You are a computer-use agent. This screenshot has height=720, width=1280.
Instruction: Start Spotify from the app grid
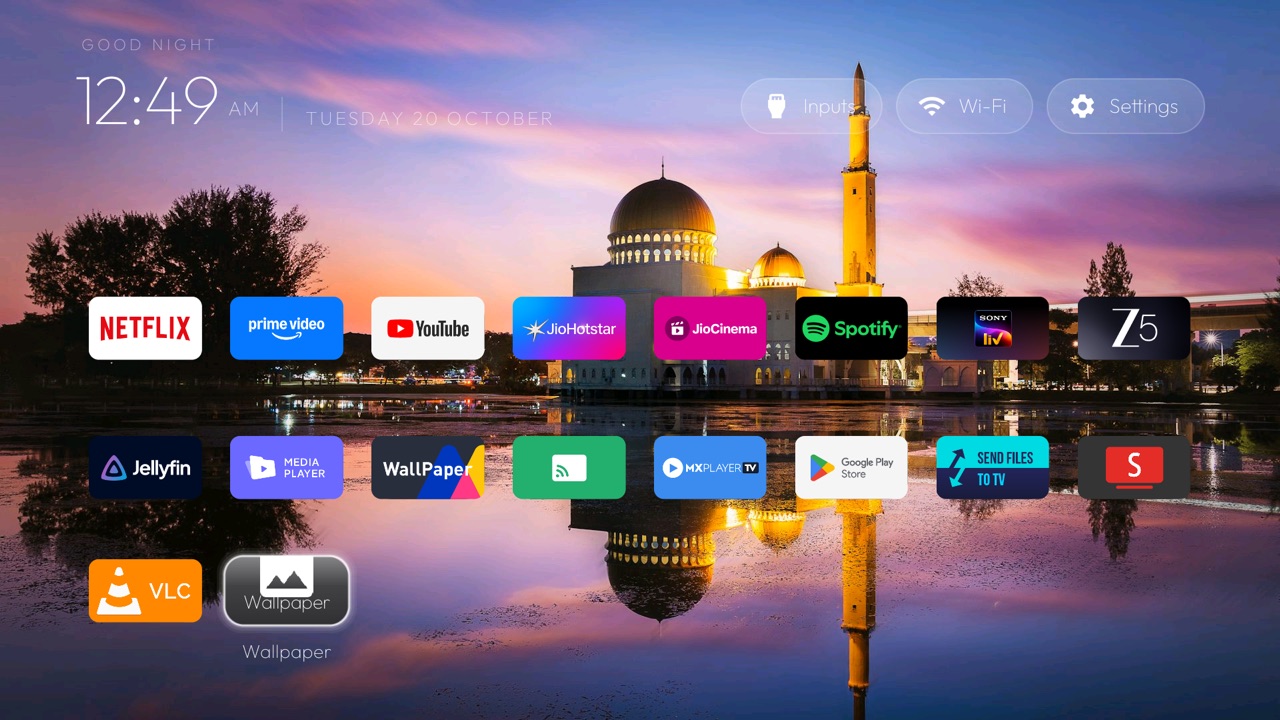coord(851,328)
